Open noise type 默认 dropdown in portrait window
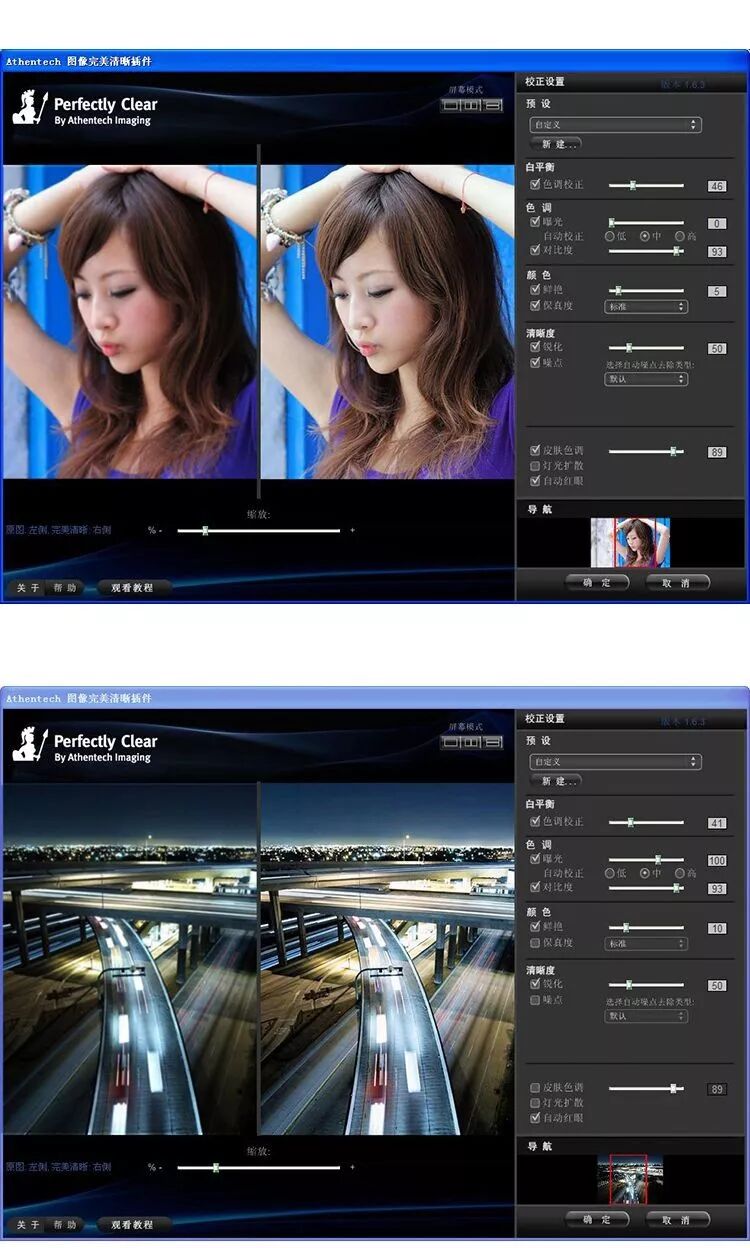750x1248 pixels. [646, 379]
